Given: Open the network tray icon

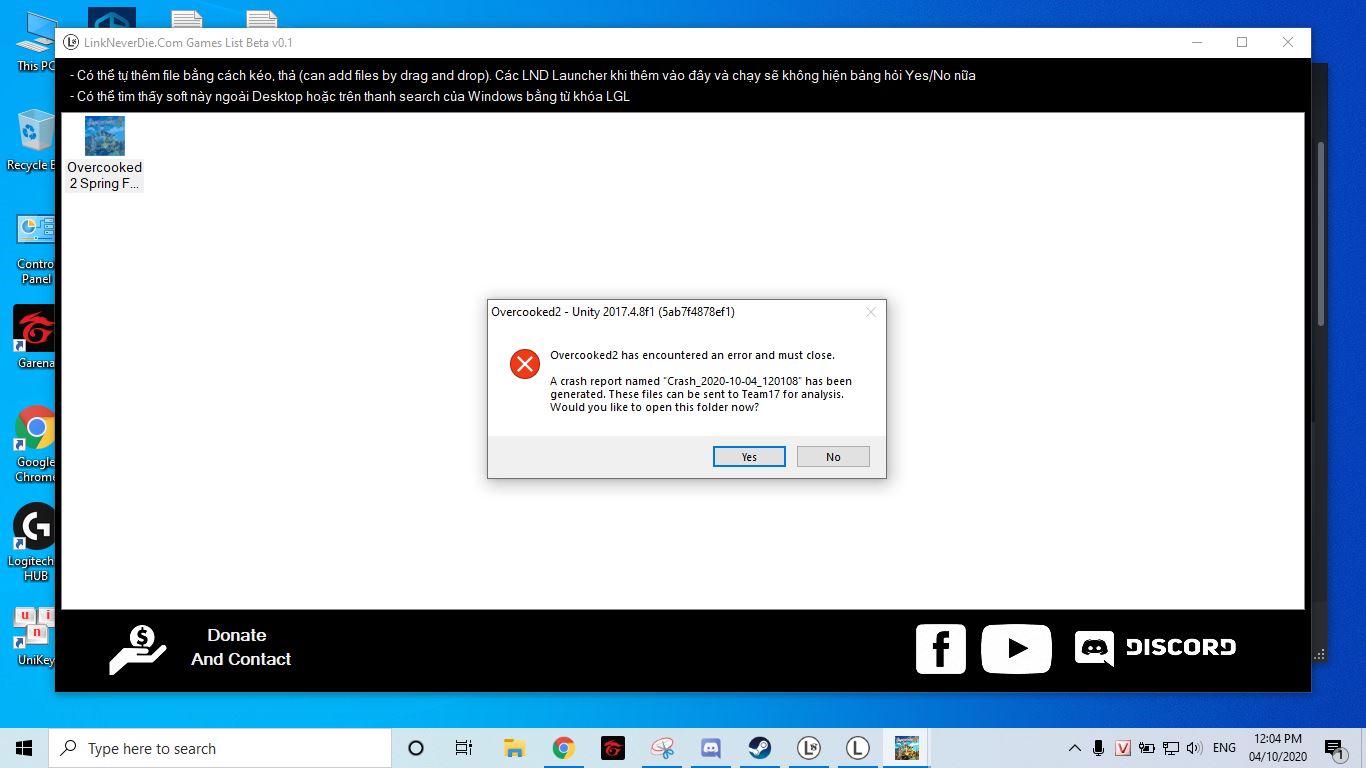Looking at the screenshot, I should pyautogui.click(x=1169, y=748).
